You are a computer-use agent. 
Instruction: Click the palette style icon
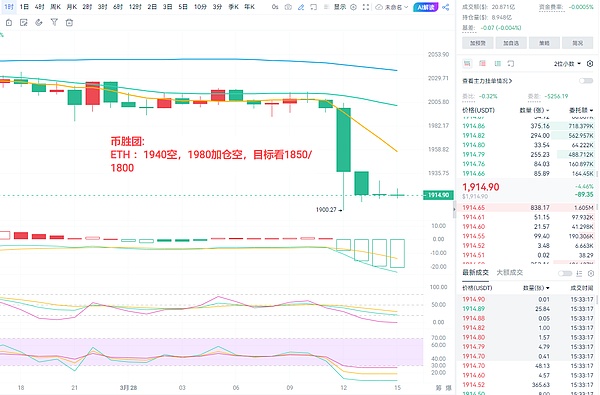coord(39,23)
